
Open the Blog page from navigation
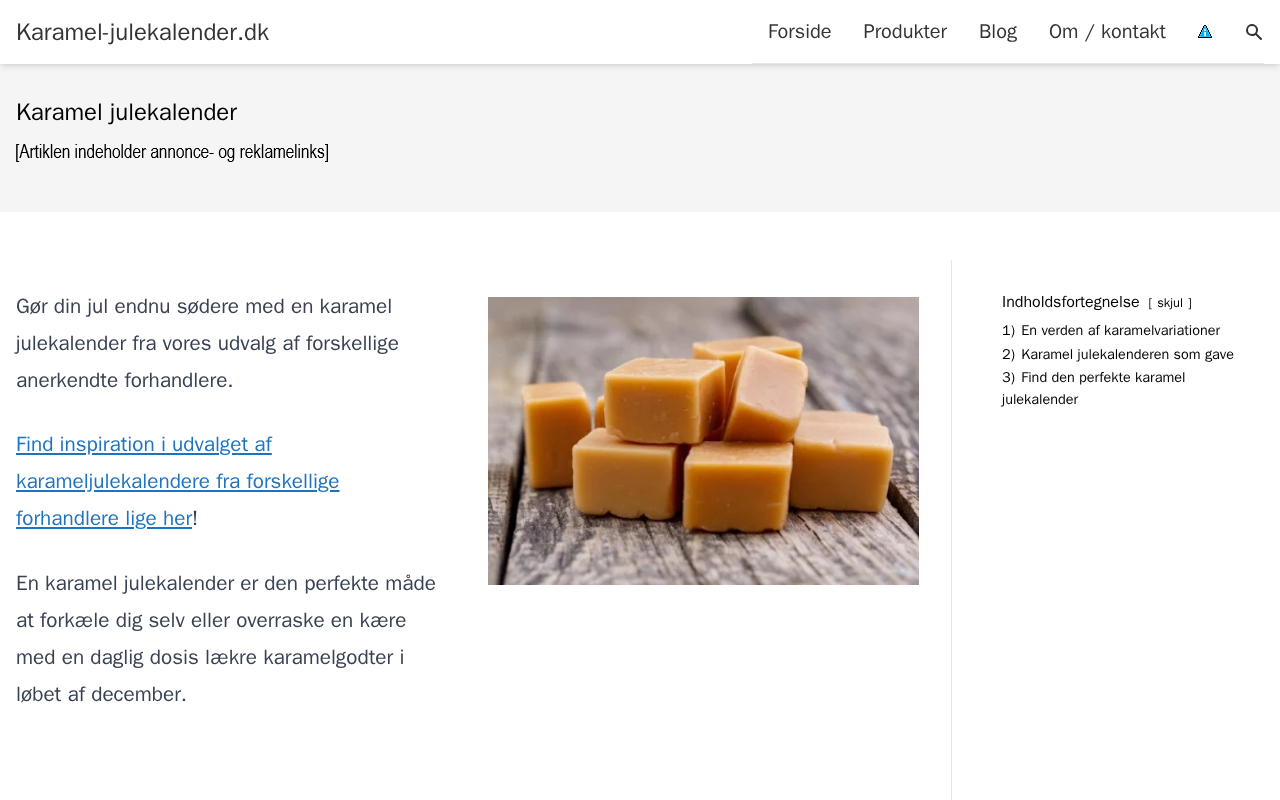(x=998, y=32)
